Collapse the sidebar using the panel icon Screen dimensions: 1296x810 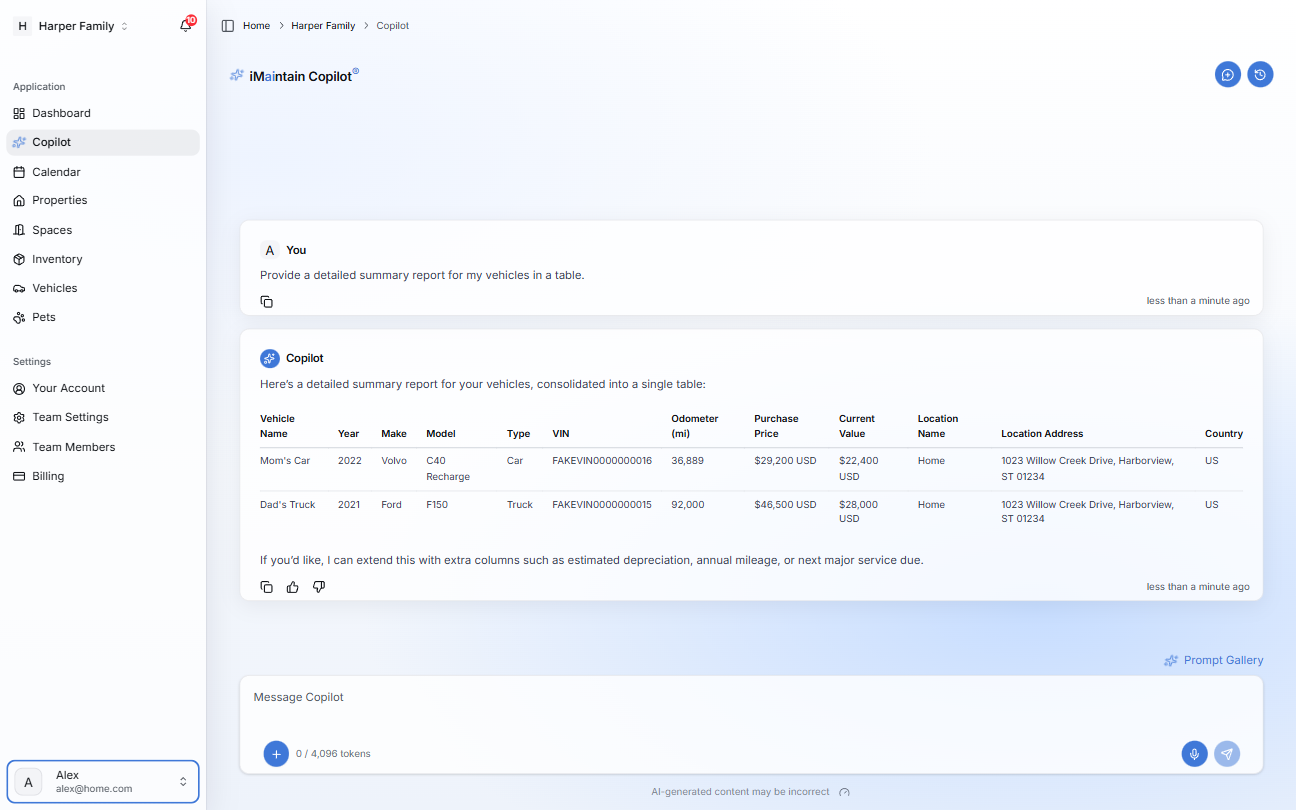tap(227, 25)
